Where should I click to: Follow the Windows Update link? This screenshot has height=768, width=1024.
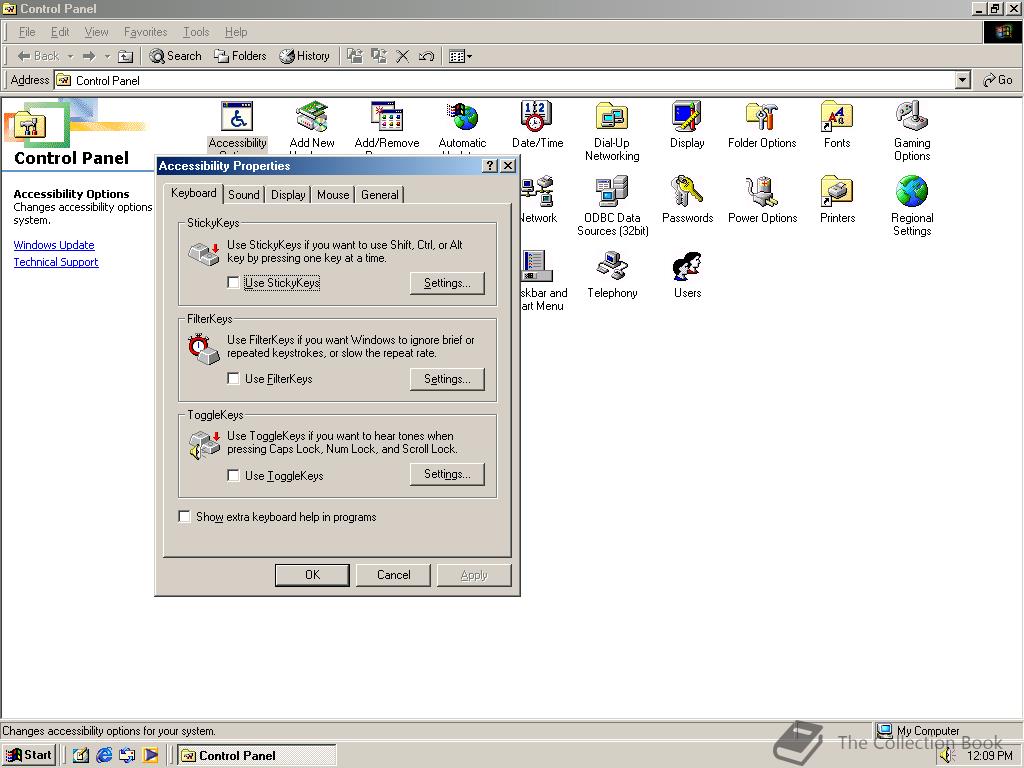click(54, 245)
